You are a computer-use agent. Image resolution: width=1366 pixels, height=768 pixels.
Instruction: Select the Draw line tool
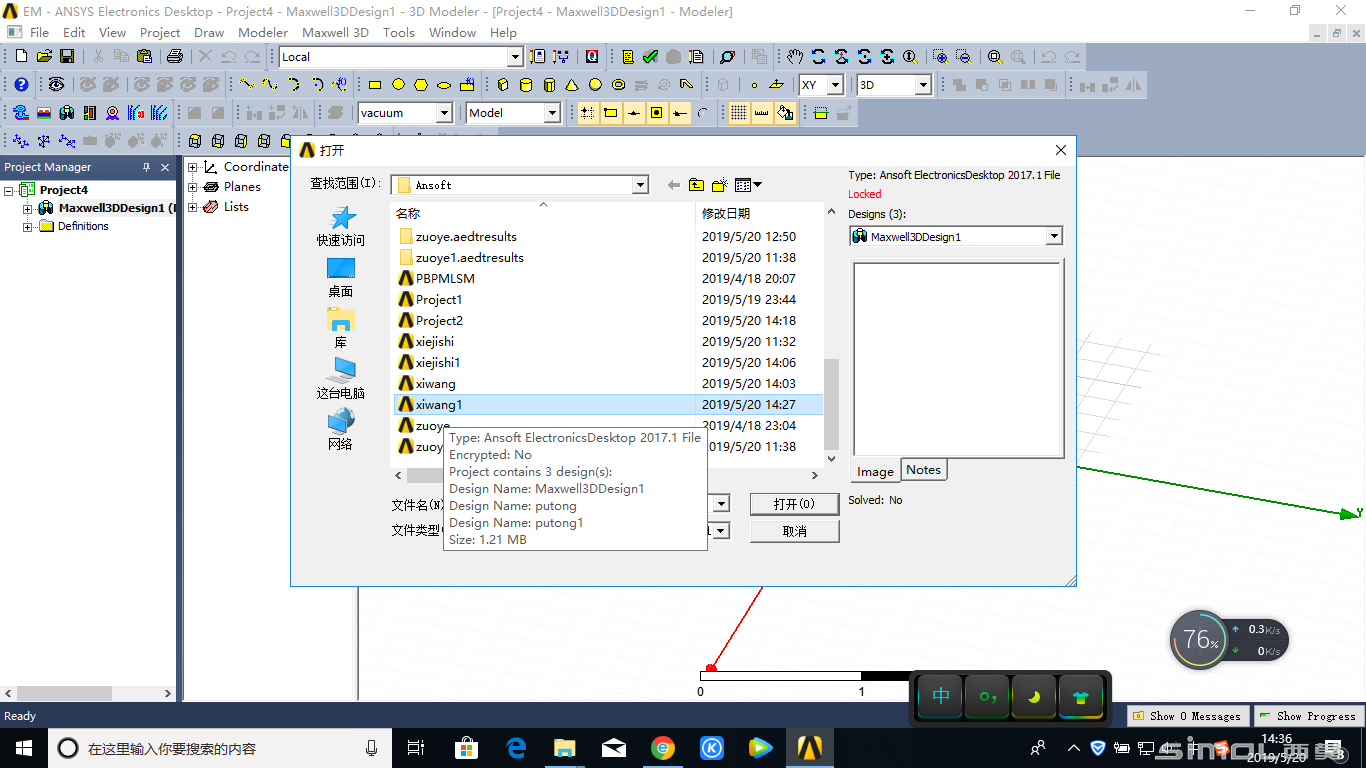[247, 85]
